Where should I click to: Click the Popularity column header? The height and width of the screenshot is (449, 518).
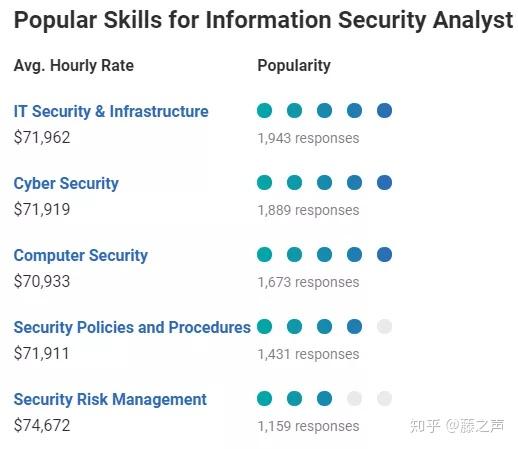click(x=294, y=66)
